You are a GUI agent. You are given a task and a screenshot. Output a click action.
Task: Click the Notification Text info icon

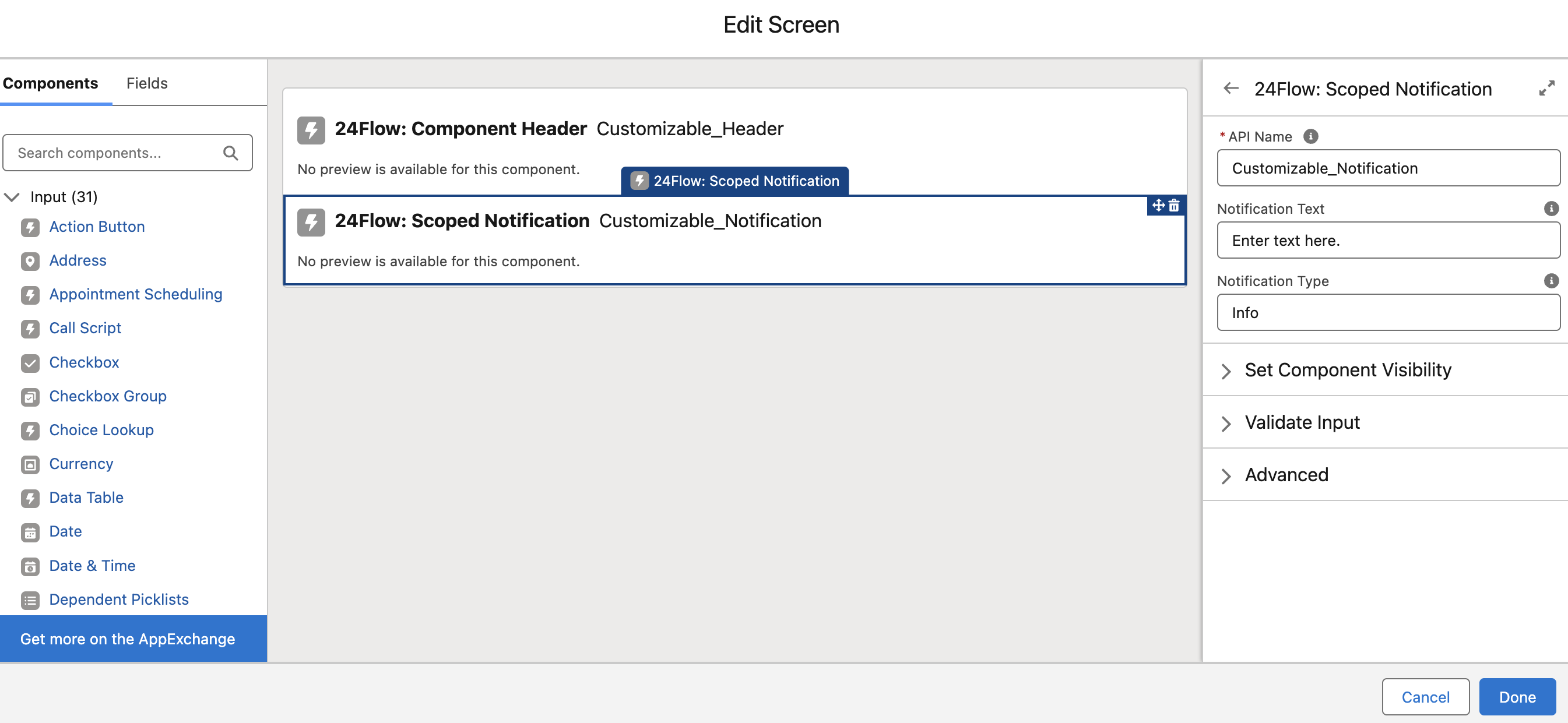point(1551,209)
